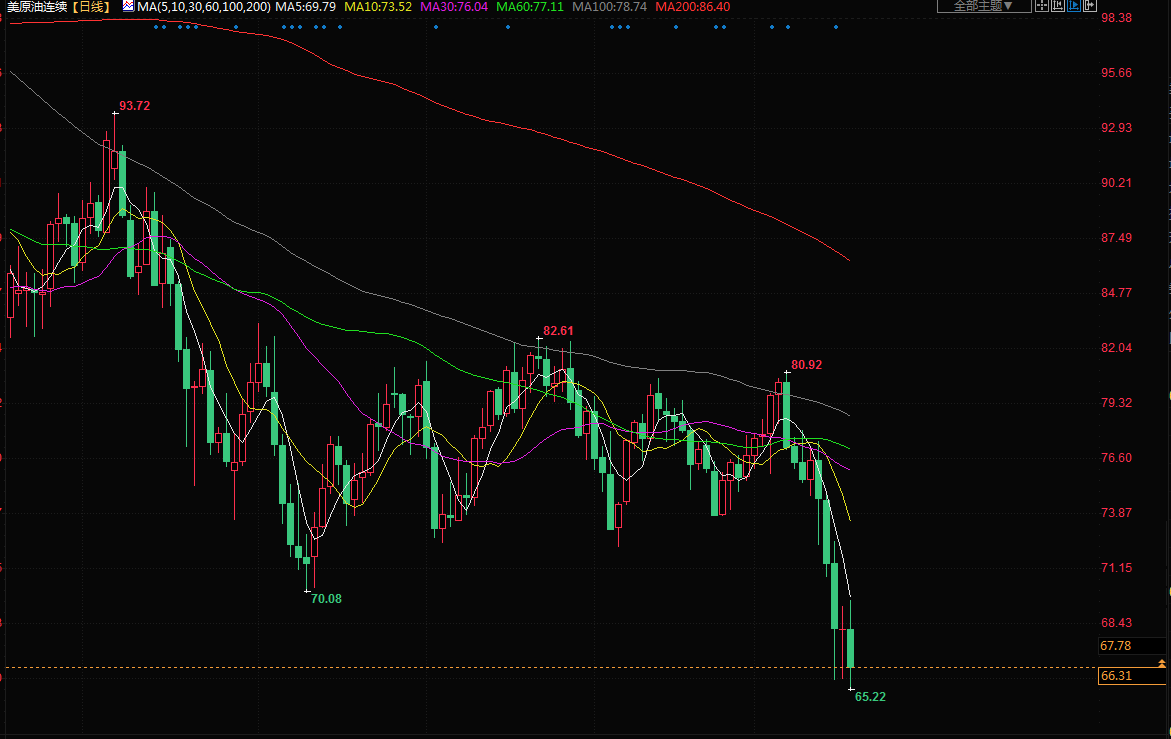This screenshot has height=739, width=1171.
Task: Click the MA indicator chart icon
Action: 128,6
